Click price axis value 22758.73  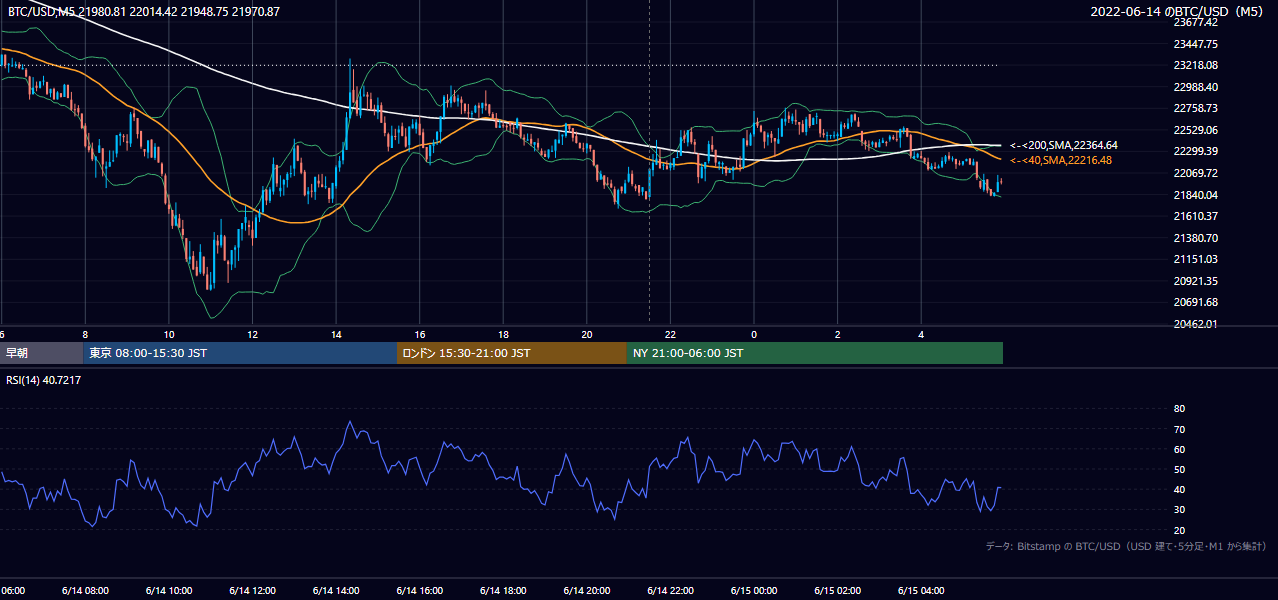tap(1195, 108)
